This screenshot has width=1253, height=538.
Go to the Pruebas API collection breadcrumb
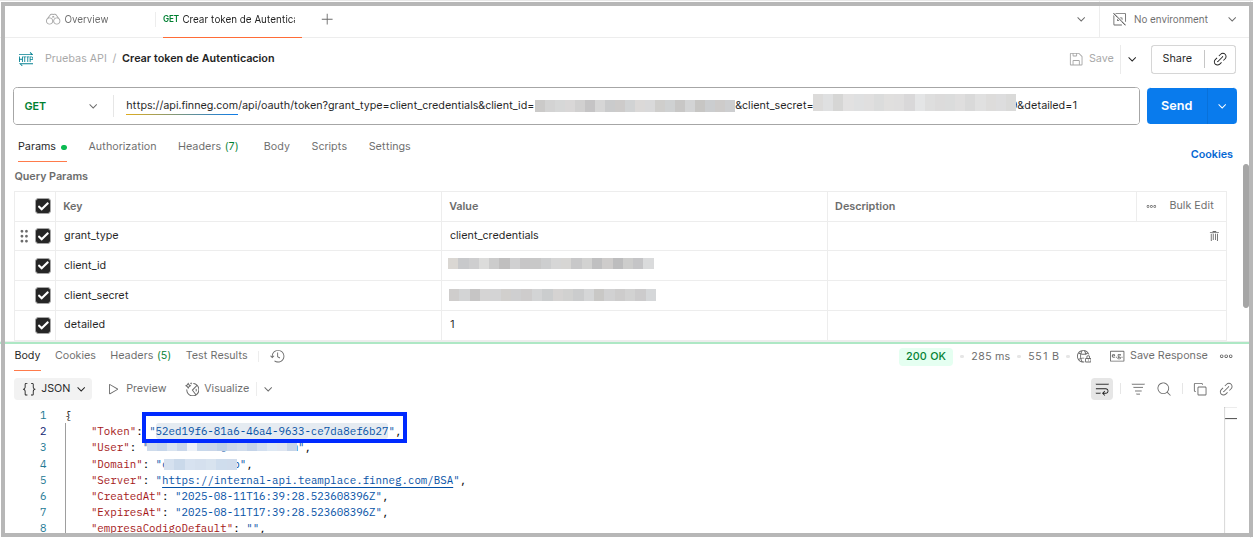[x=76, y=58]
